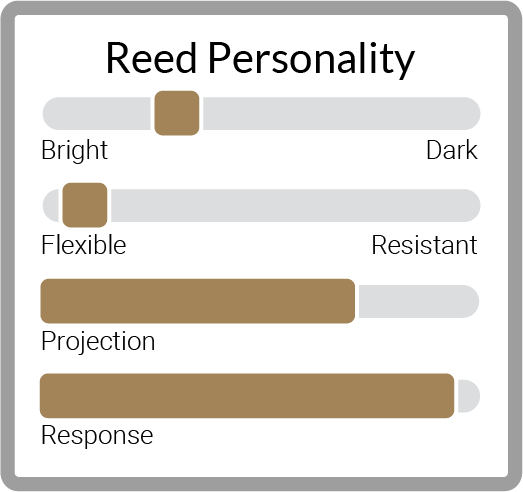Click the middle of the Flexible/Resistant slider track
Image resolution: width=523 pixels, height=492 pixels.
click(x=262, y=205)
